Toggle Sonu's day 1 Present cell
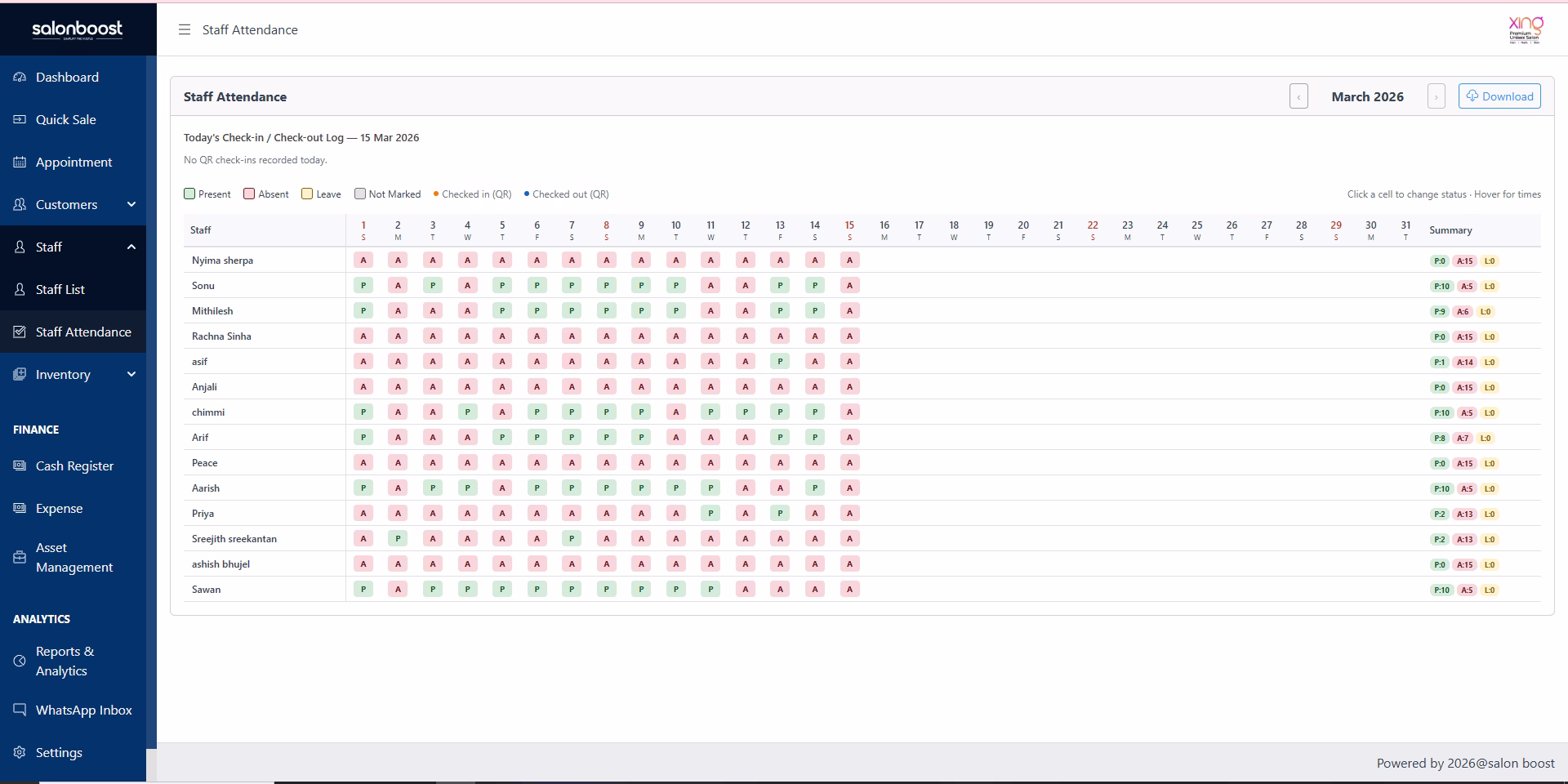The image size is (1568, 784). (363, 286)
